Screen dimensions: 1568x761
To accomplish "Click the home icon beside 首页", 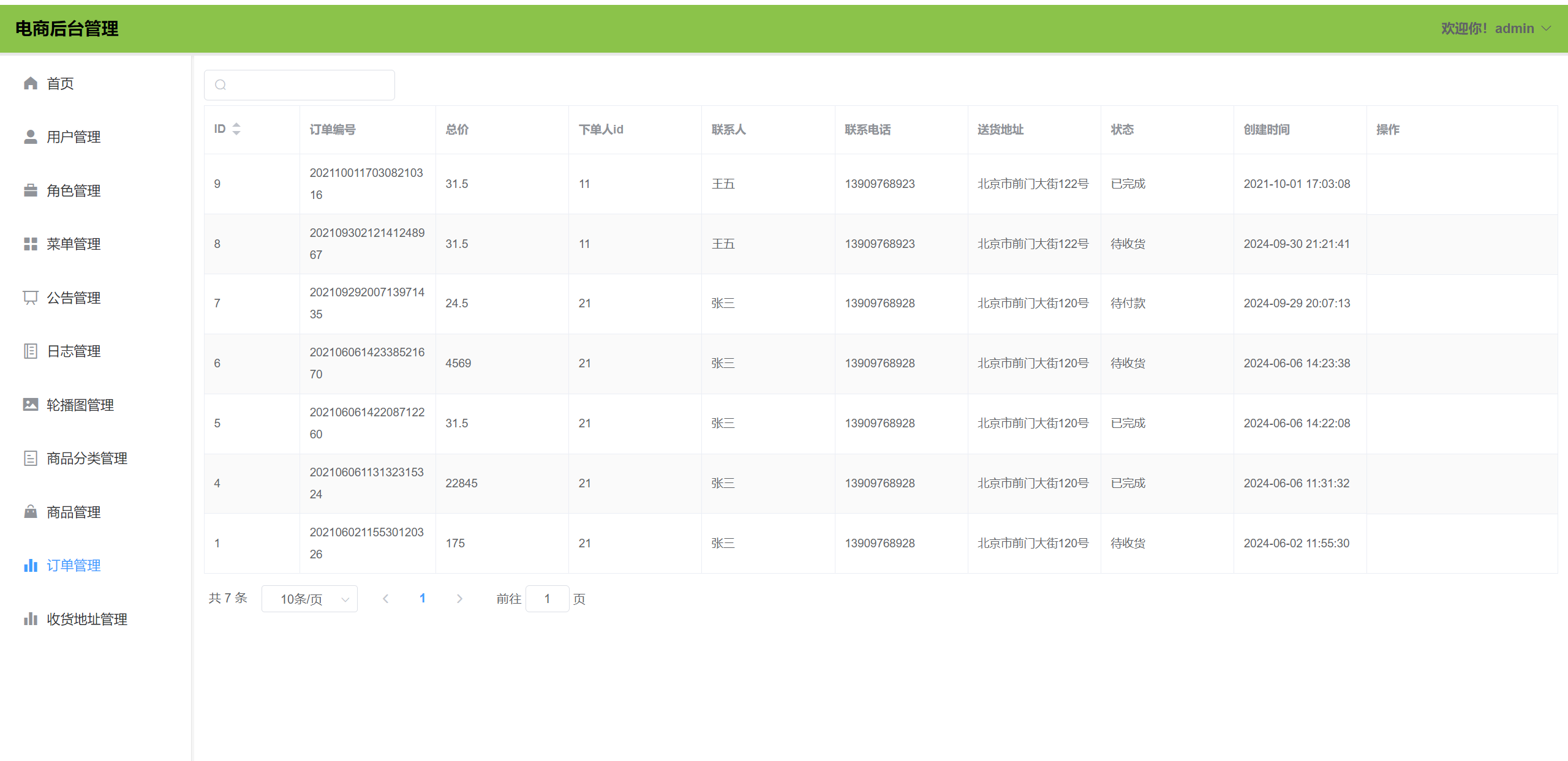I will click(31, 83).
